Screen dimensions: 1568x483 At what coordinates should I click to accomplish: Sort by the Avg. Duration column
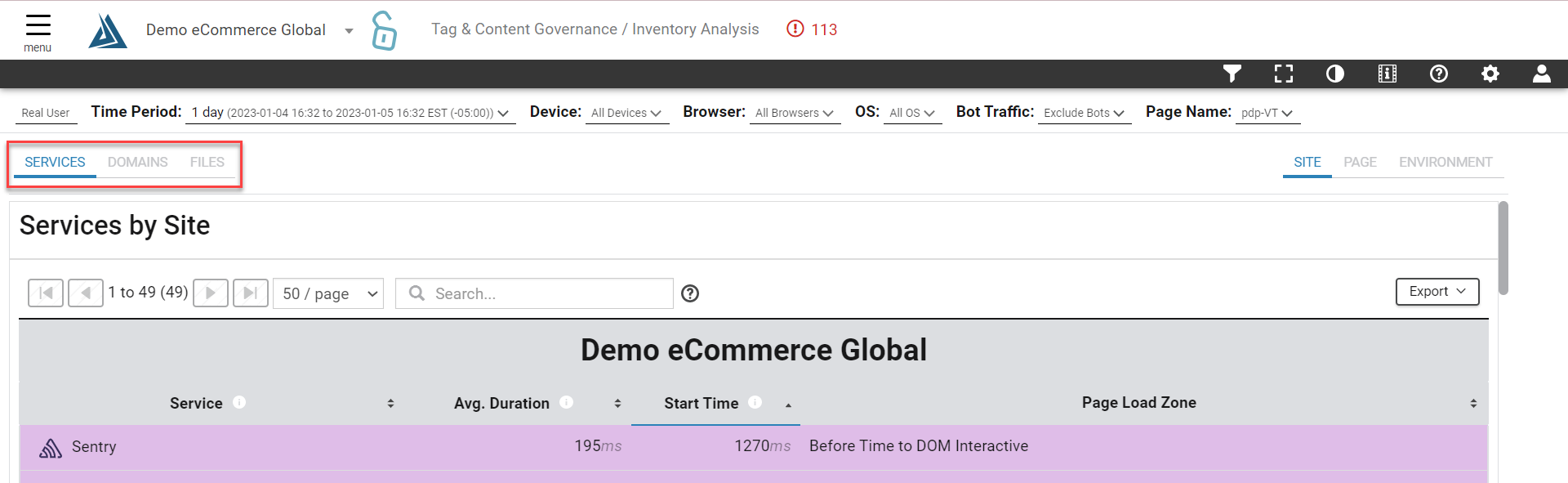pos(501,403)
